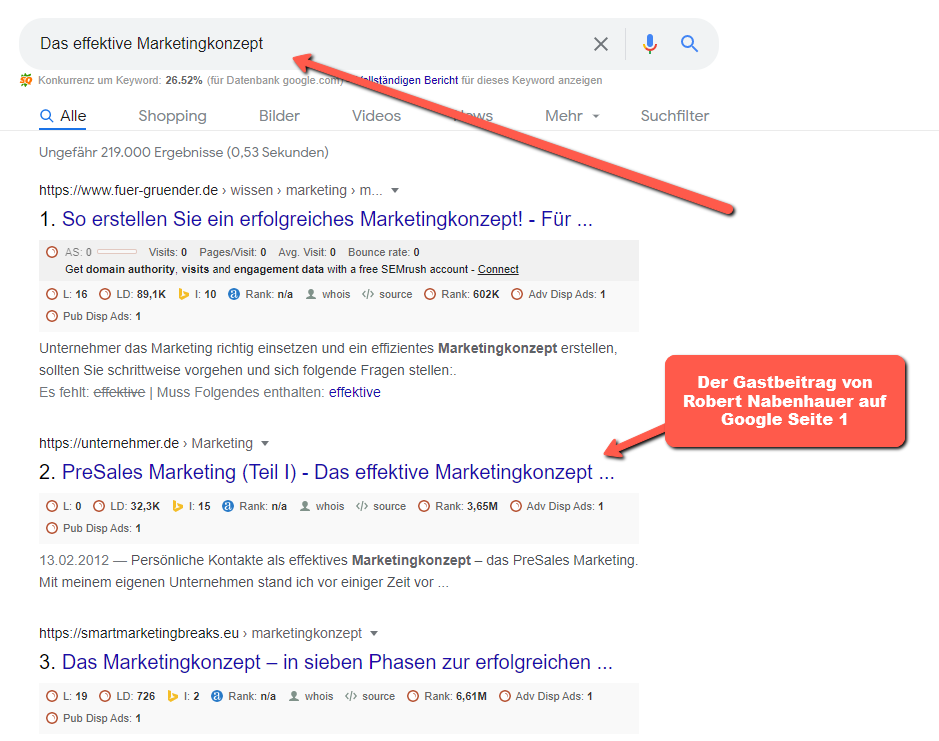Open PreSales Marketing (Teil I) result
Image resolution: width=939 pixels, height=741 pixels.
tap(338, 473)
